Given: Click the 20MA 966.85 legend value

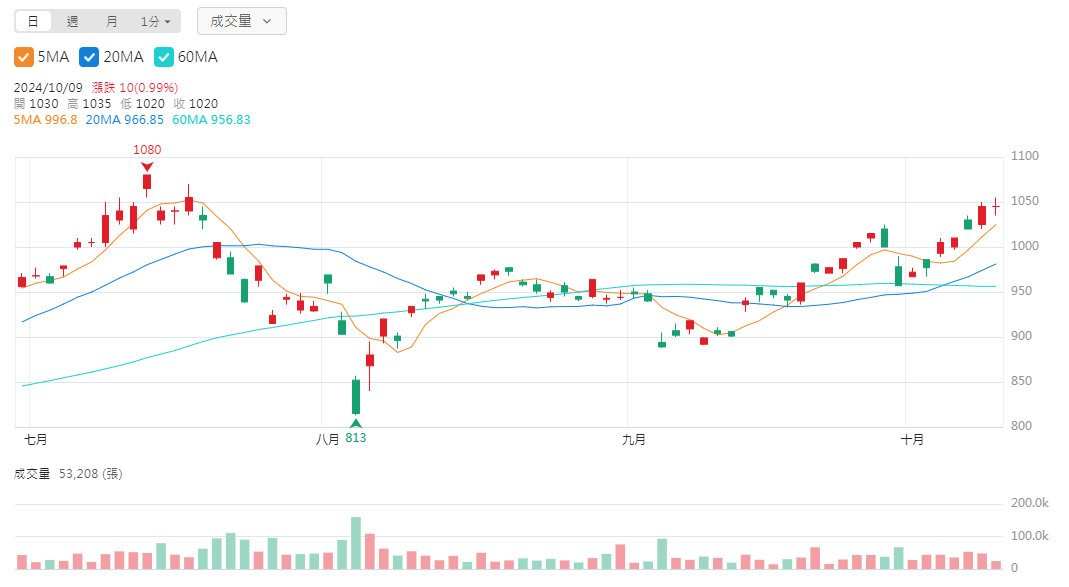Looking at the screenshot, I should (125, 119).
